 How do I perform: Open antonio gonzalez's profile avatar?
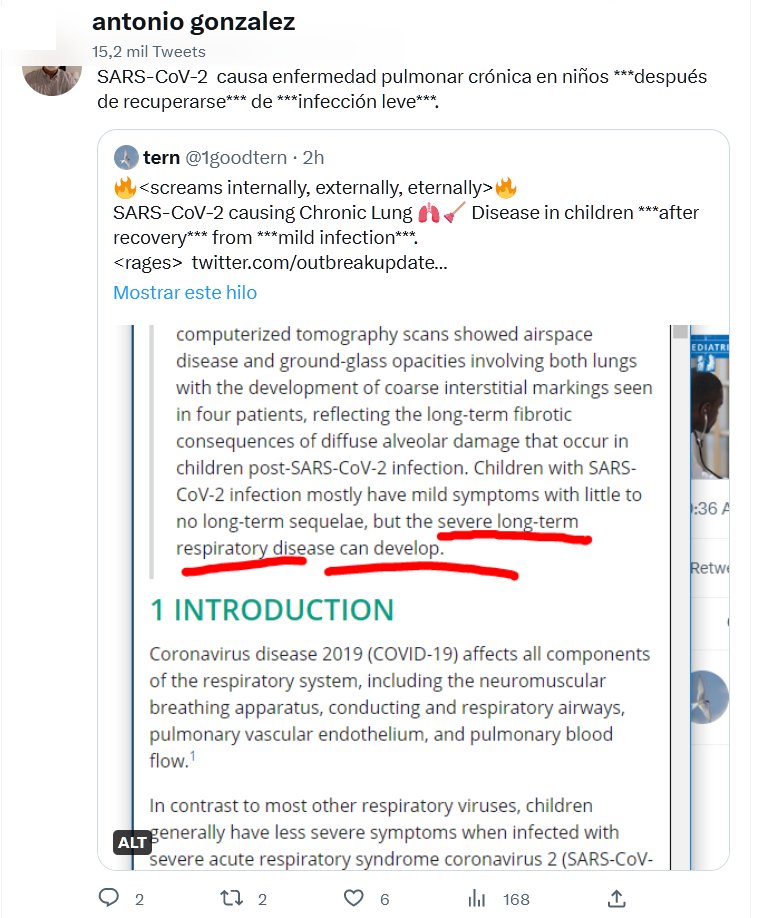[x=52, y=68]
